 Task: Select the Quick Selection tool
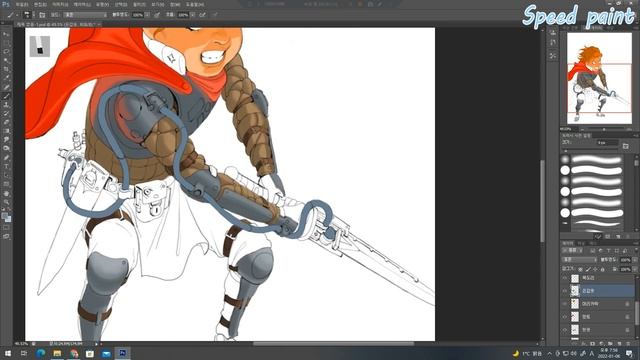pyautogui.click(x=6, y=61)
